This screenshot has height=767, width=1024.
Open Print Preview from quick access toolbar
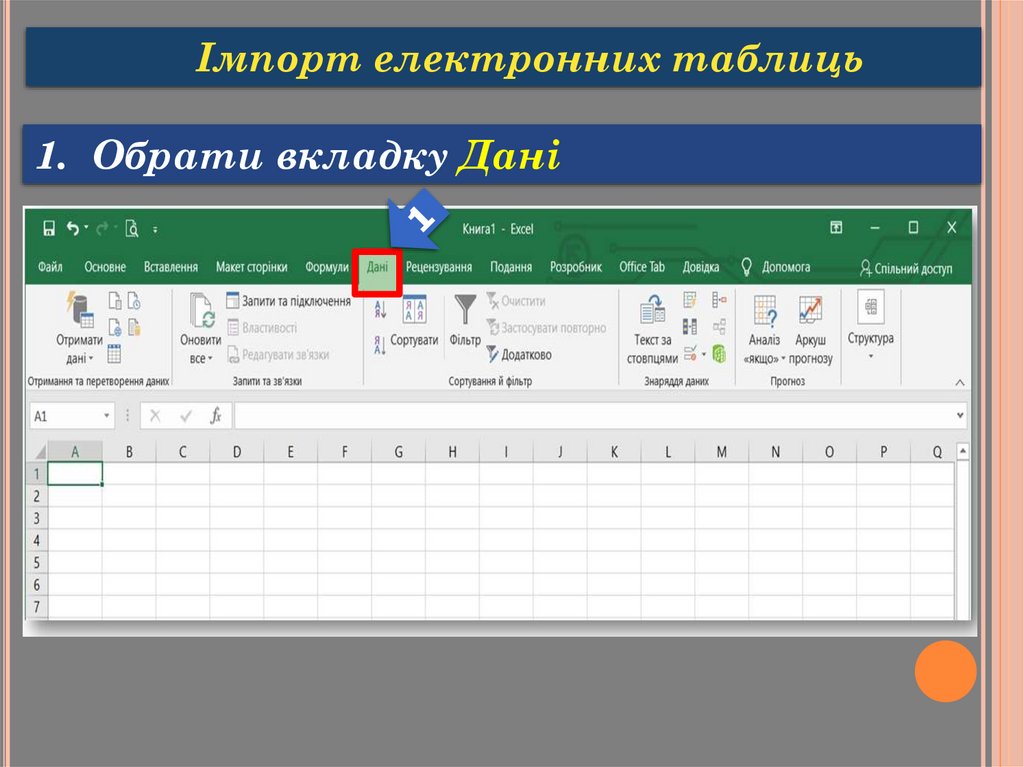(132, 229)
